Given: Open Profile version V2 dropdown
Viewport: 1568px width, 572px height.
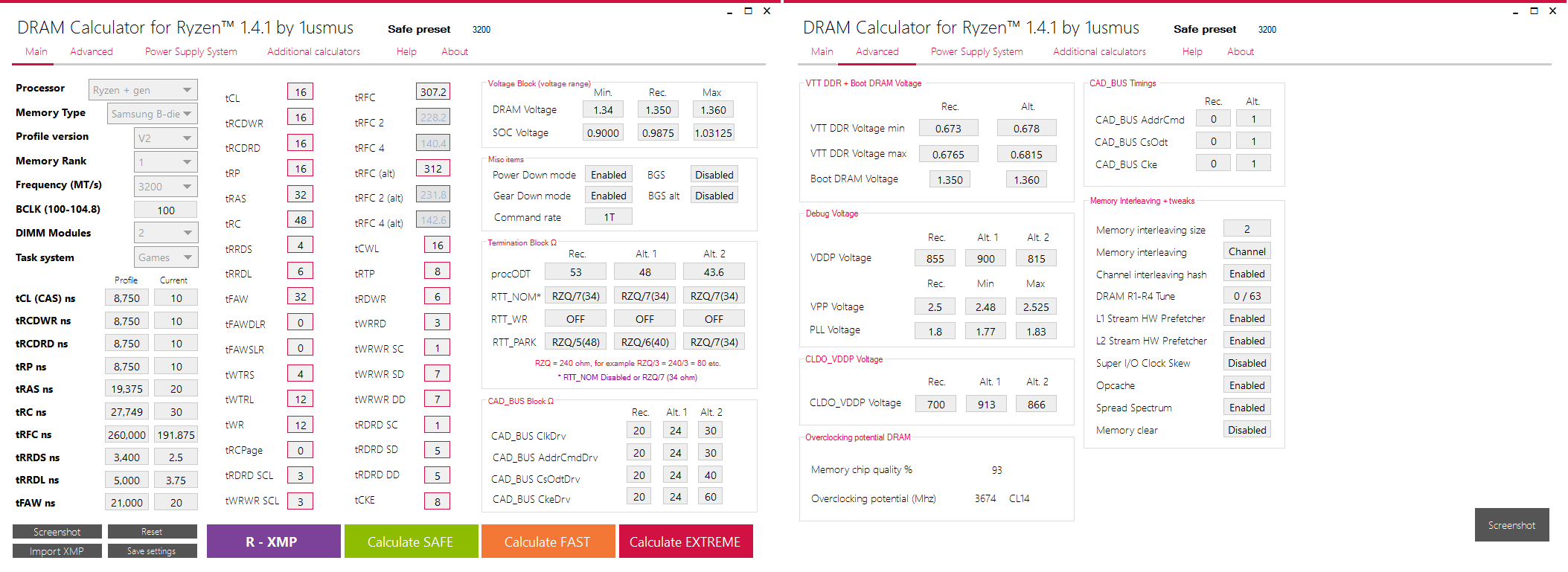Looking at the screenshot, I should point(166,138).
